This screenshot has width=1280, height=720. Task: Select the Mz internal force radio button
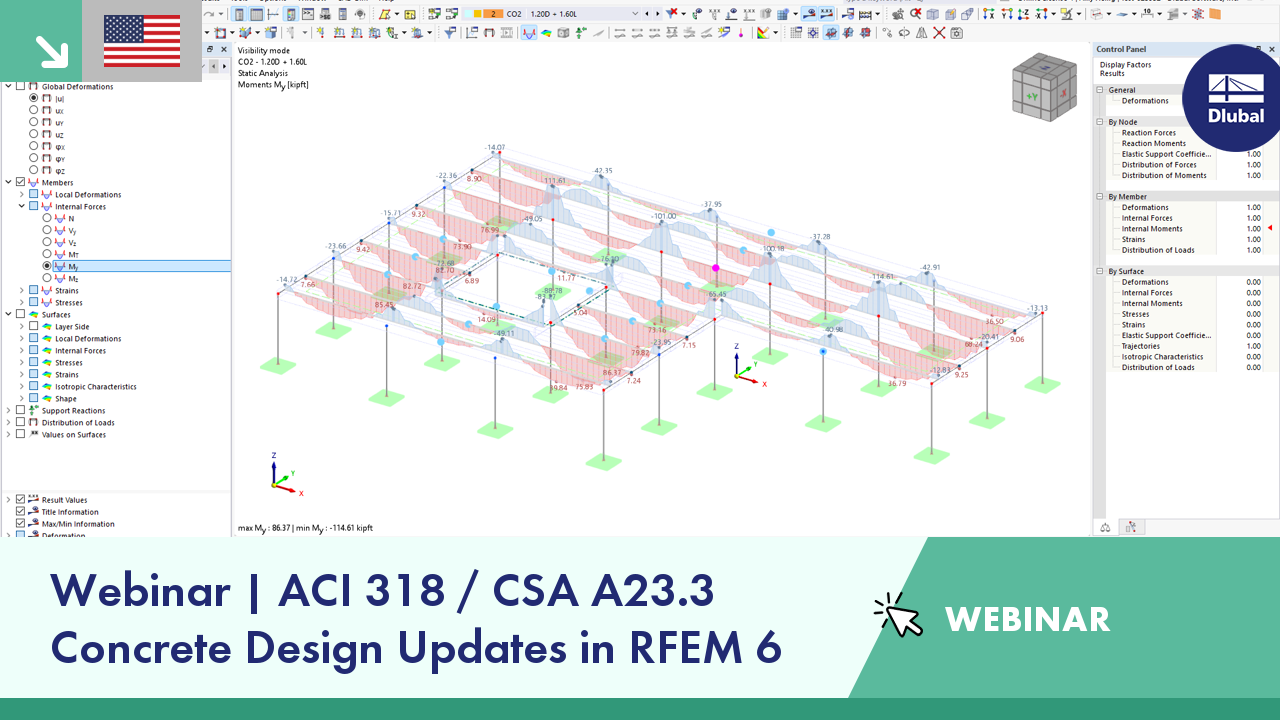[x=47, y=278]
